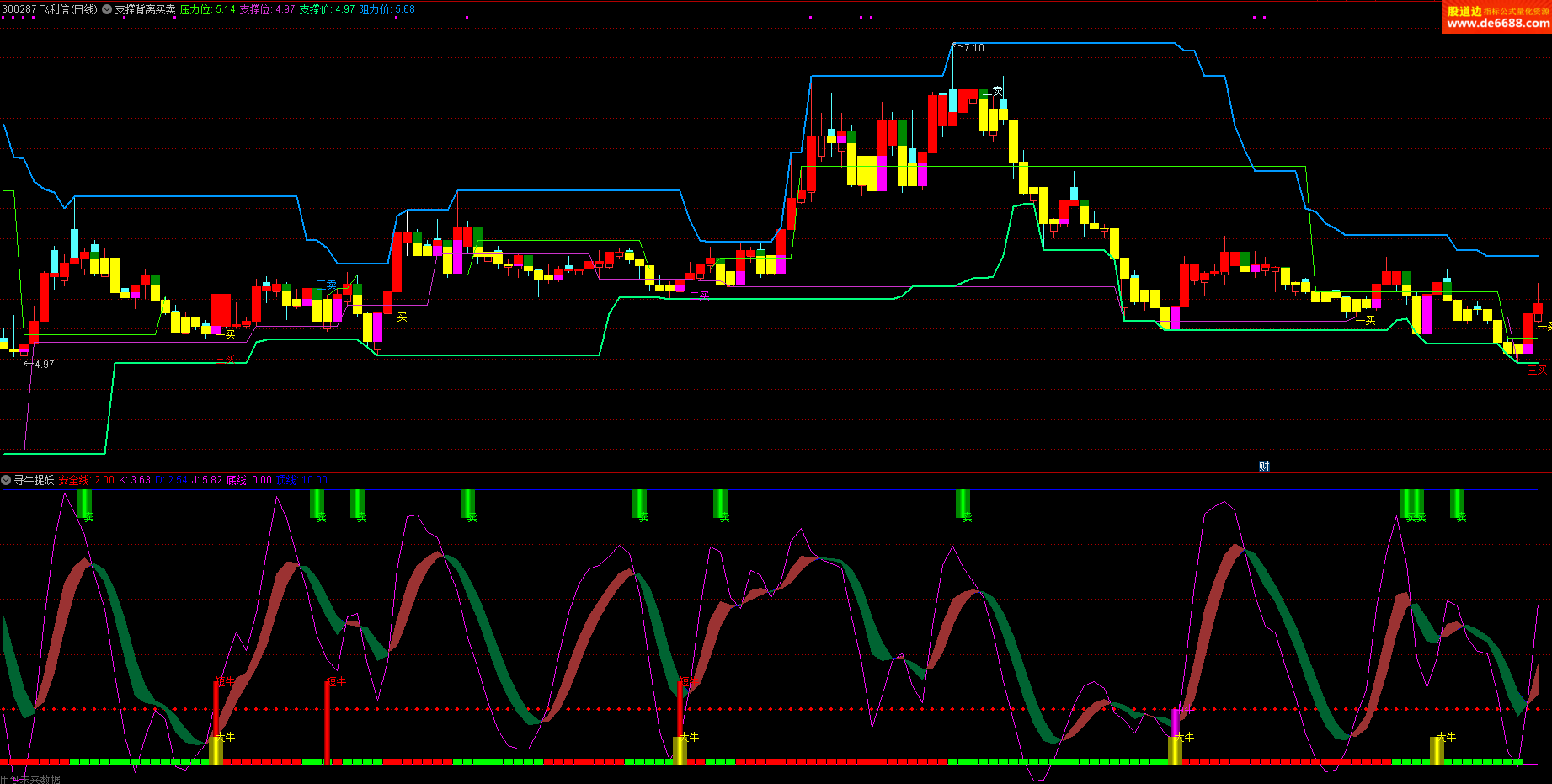The height and width of the screenshot is (784, 1552).
Task: Click the rightmost yellow 大牛 signal bar
Action: [x=1437, y=749]
